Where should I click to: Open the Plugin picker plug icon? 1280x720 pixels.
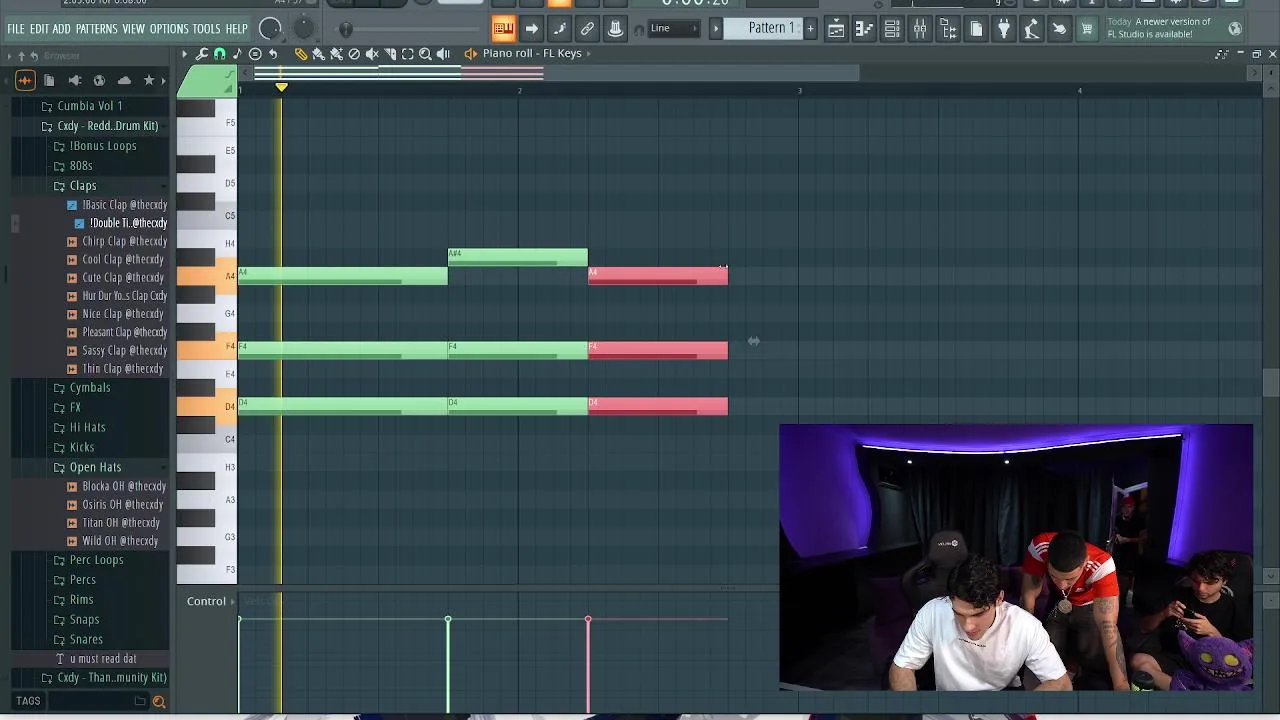tap(1004, 28)
